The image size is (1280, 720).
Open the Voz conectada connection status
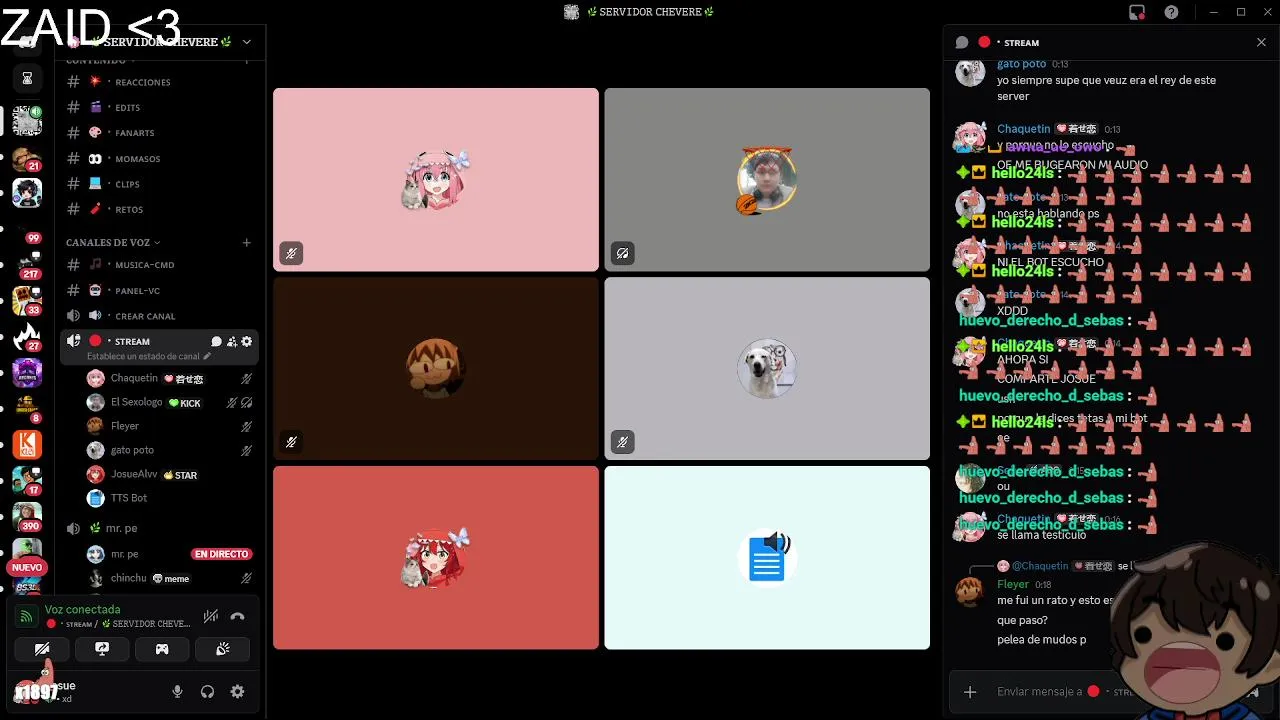point(82,609)
